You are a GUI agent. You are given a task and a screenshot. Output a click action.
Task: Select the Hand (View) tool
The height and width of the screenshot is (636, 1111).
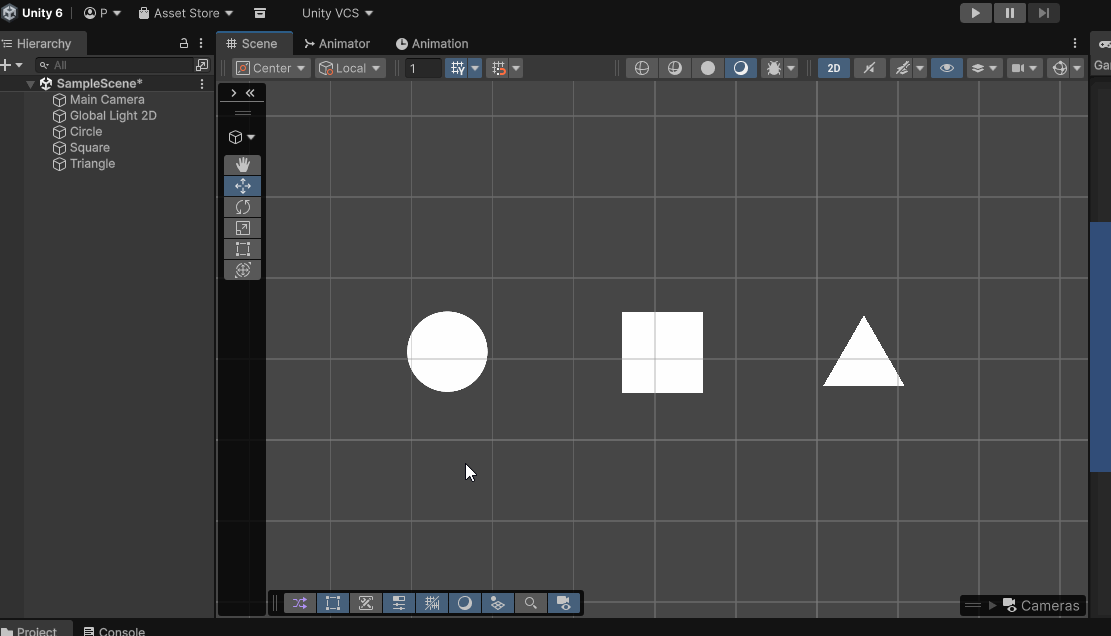pyautogui.click(x=242, y=165)
